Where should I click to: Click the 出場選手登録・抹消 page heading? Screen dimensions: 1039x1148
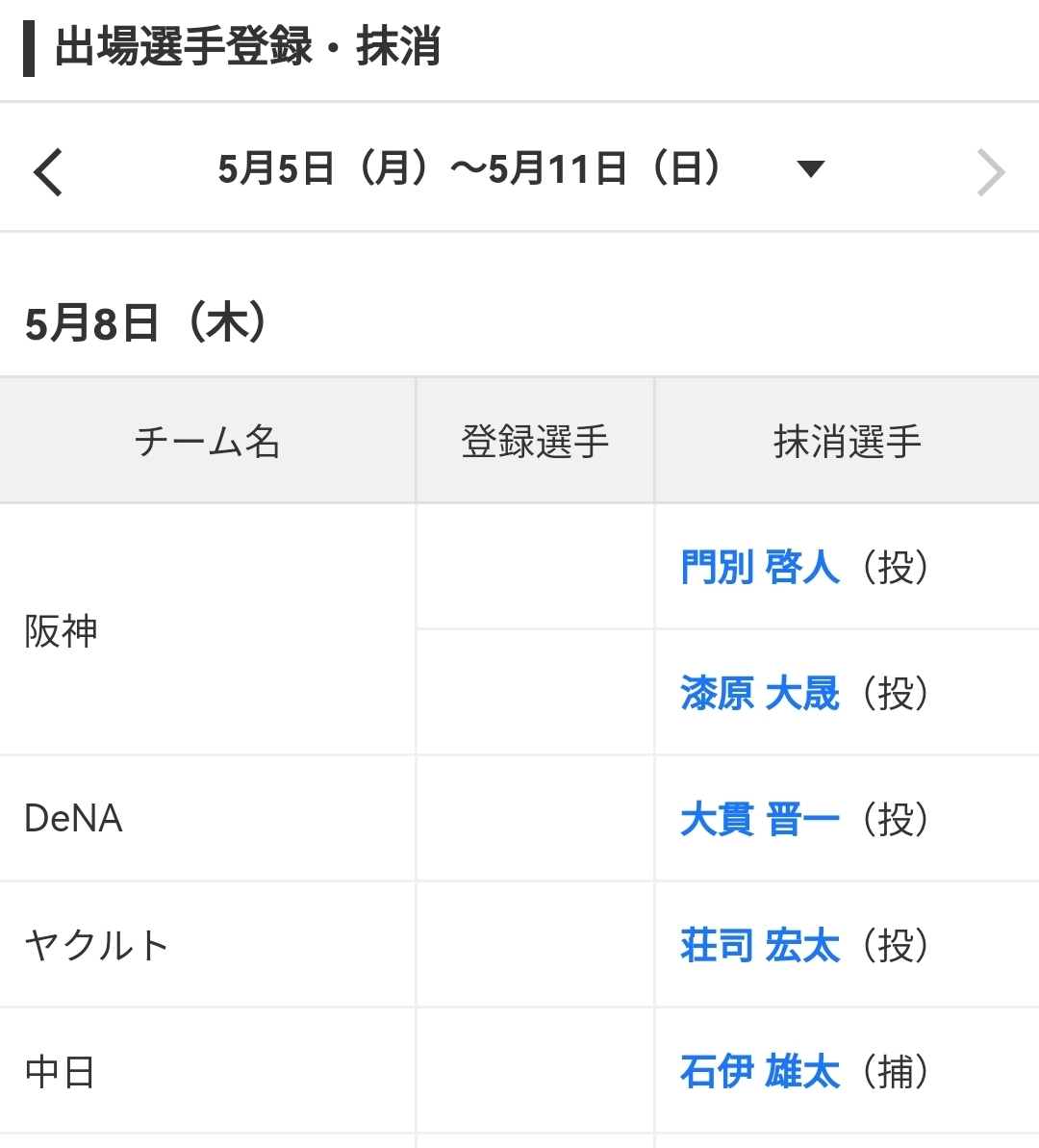[x=247, y=47]
